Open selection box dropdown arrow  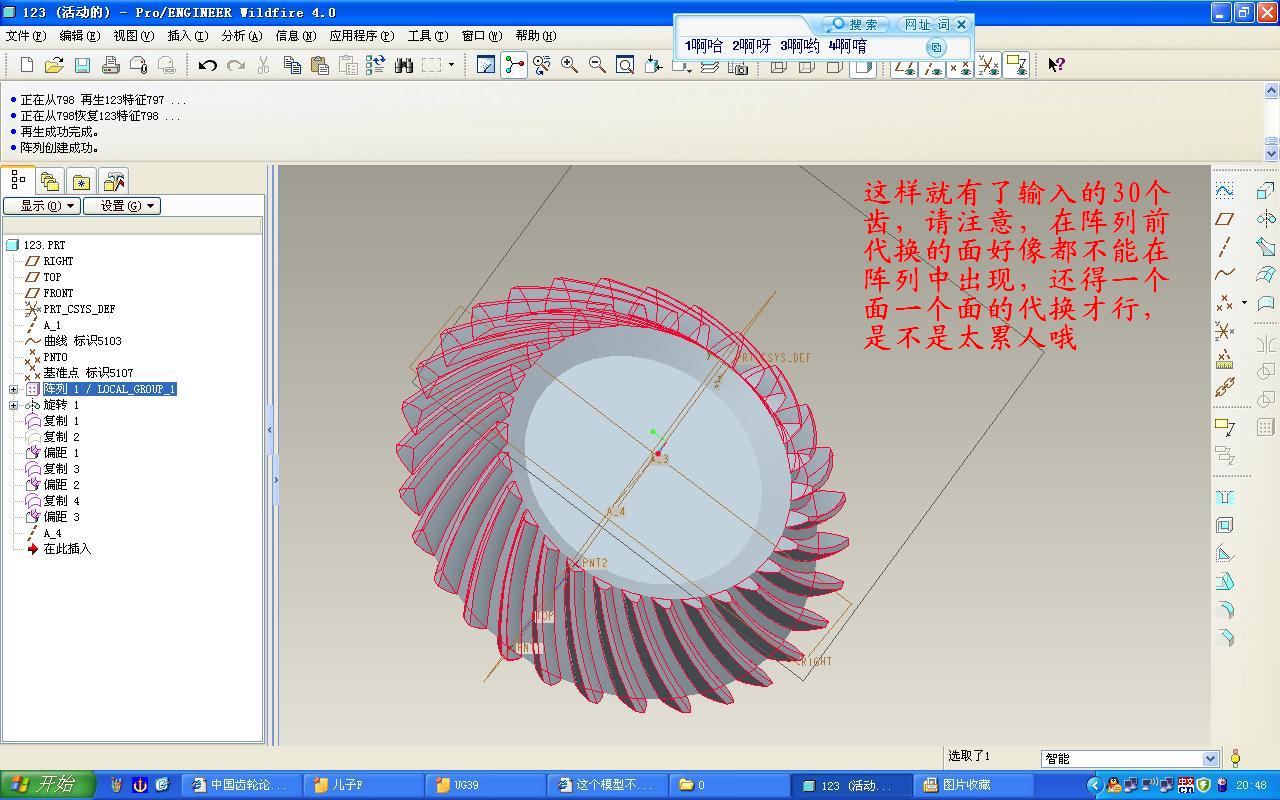(x=450, y=65)
